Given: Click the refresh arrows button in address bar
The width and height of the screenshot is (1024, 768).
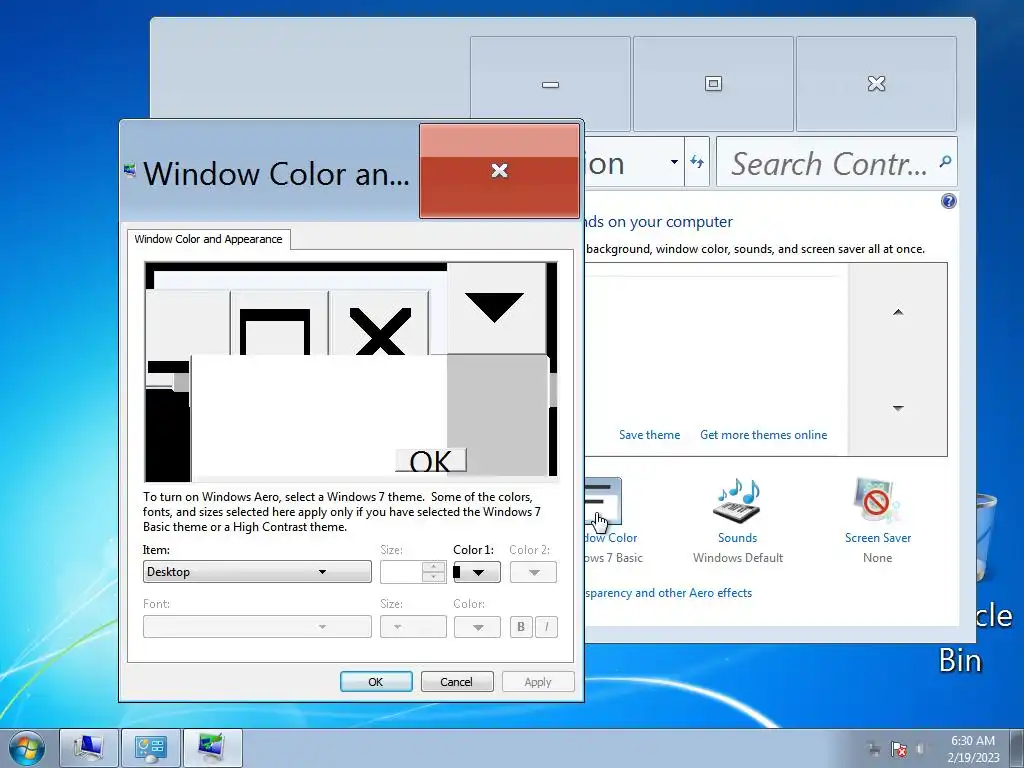Looking at the screenshot, I should [x=697, y=161].
